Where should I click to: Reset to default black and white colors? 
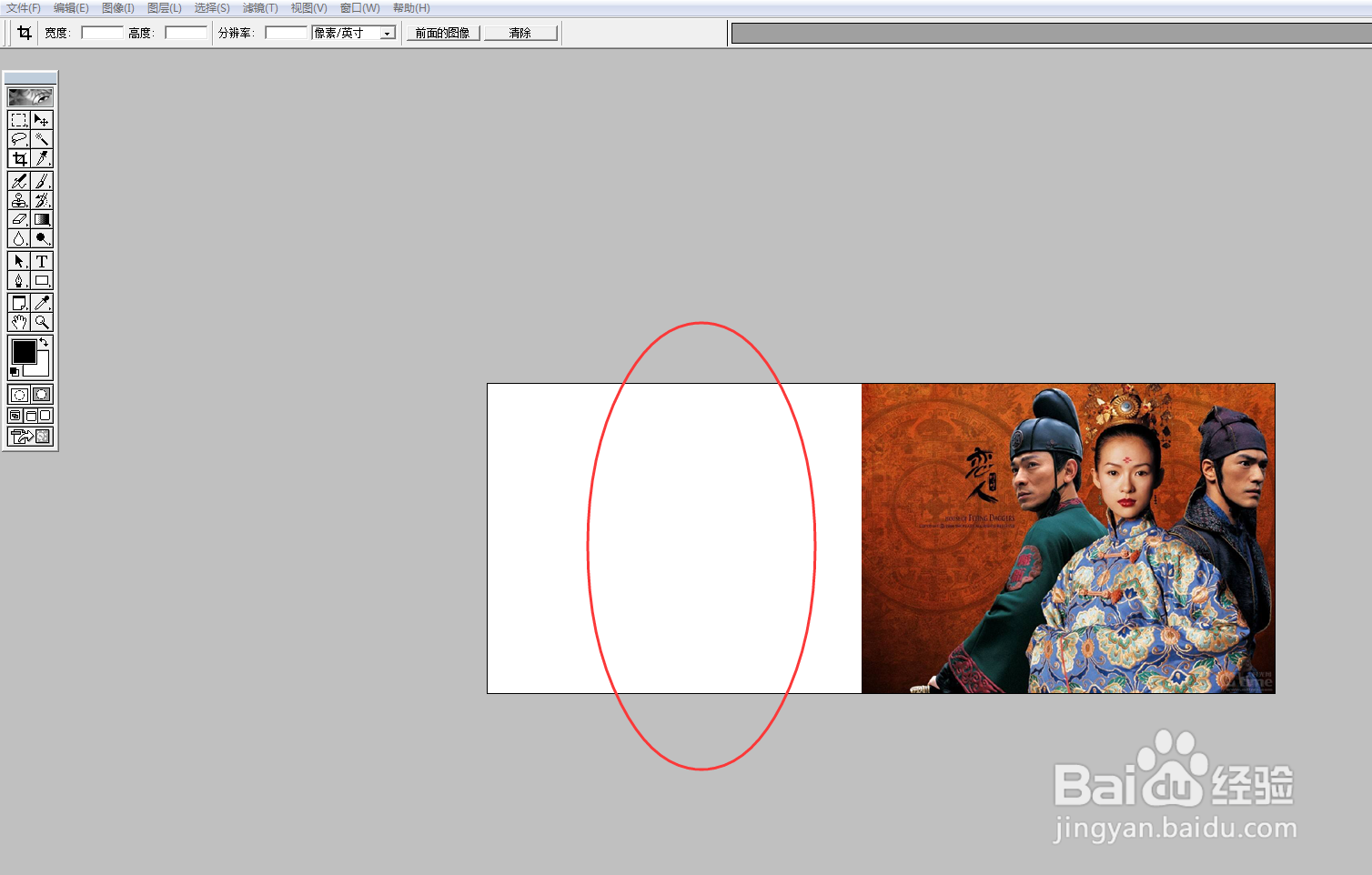coord(14,371)
